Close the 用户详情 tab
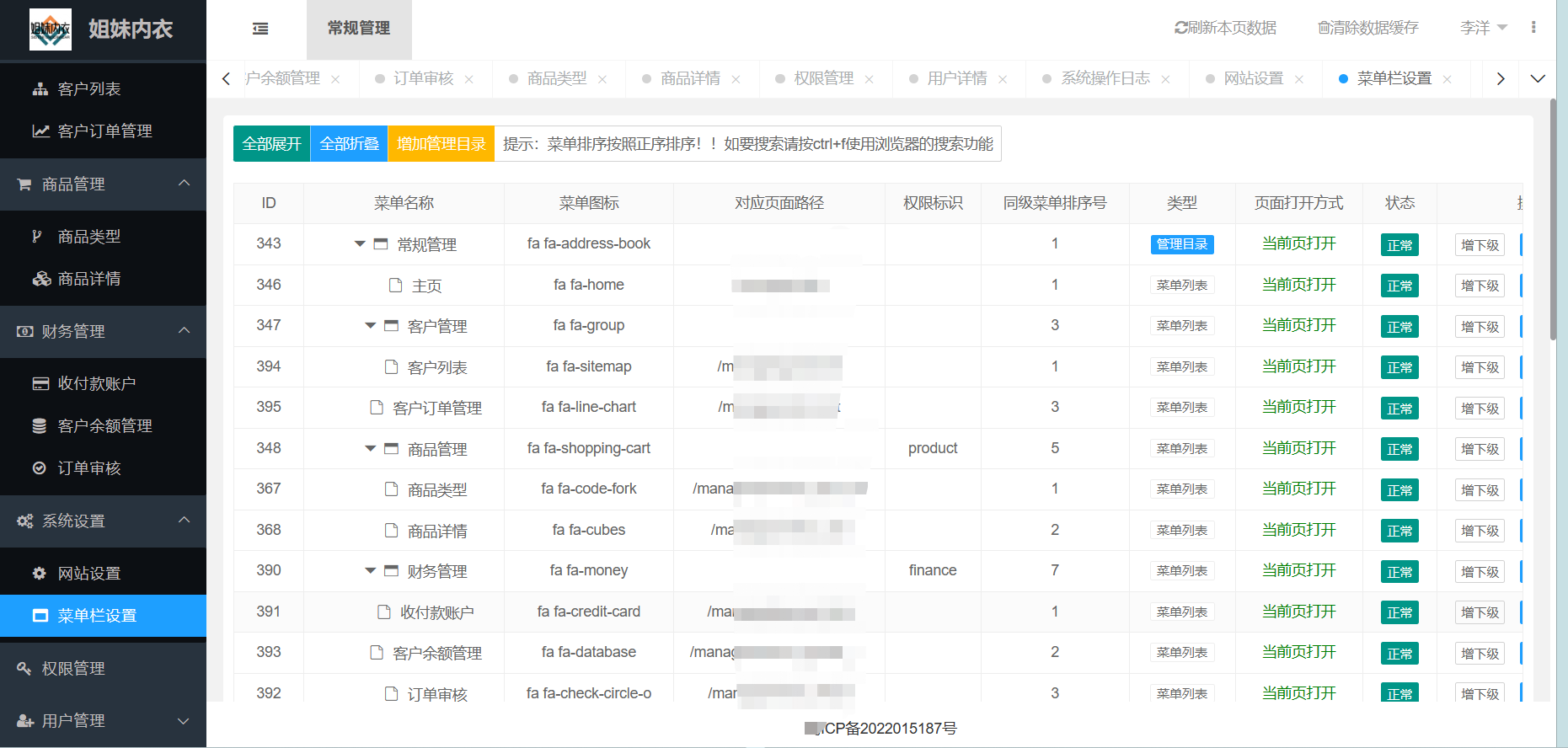 coord(1003,79)
